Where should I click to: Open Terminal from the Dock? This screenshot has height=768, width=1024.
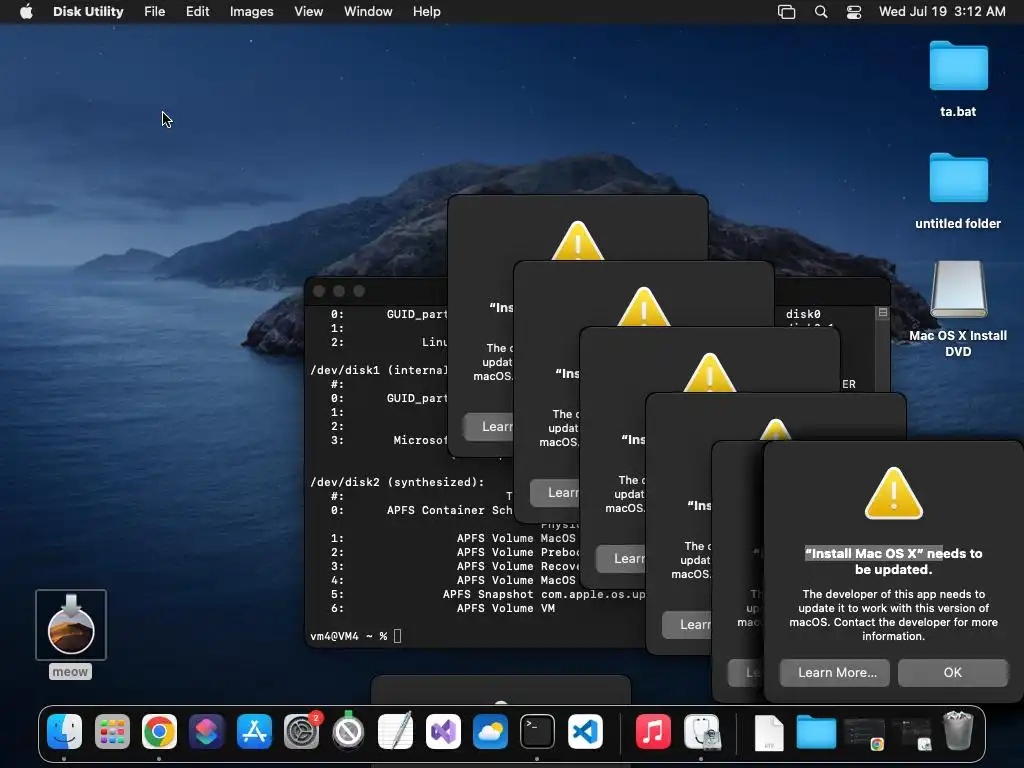pyautogui.click(x=537, y=731)
